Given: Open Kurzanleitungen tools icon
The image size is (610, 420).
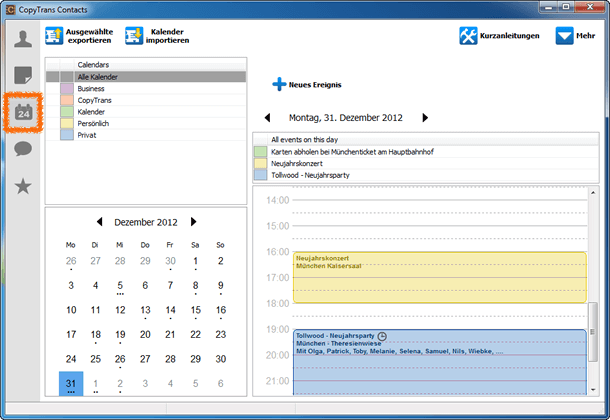Looking at the screenshot, I should click(468, 36).
